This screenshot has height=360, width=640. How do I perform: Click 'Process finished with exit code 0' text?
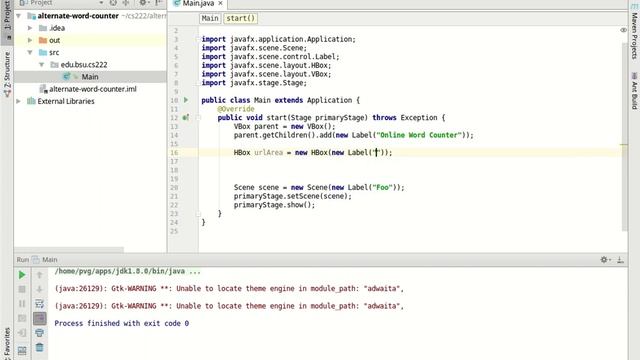(x=122, y=323)
